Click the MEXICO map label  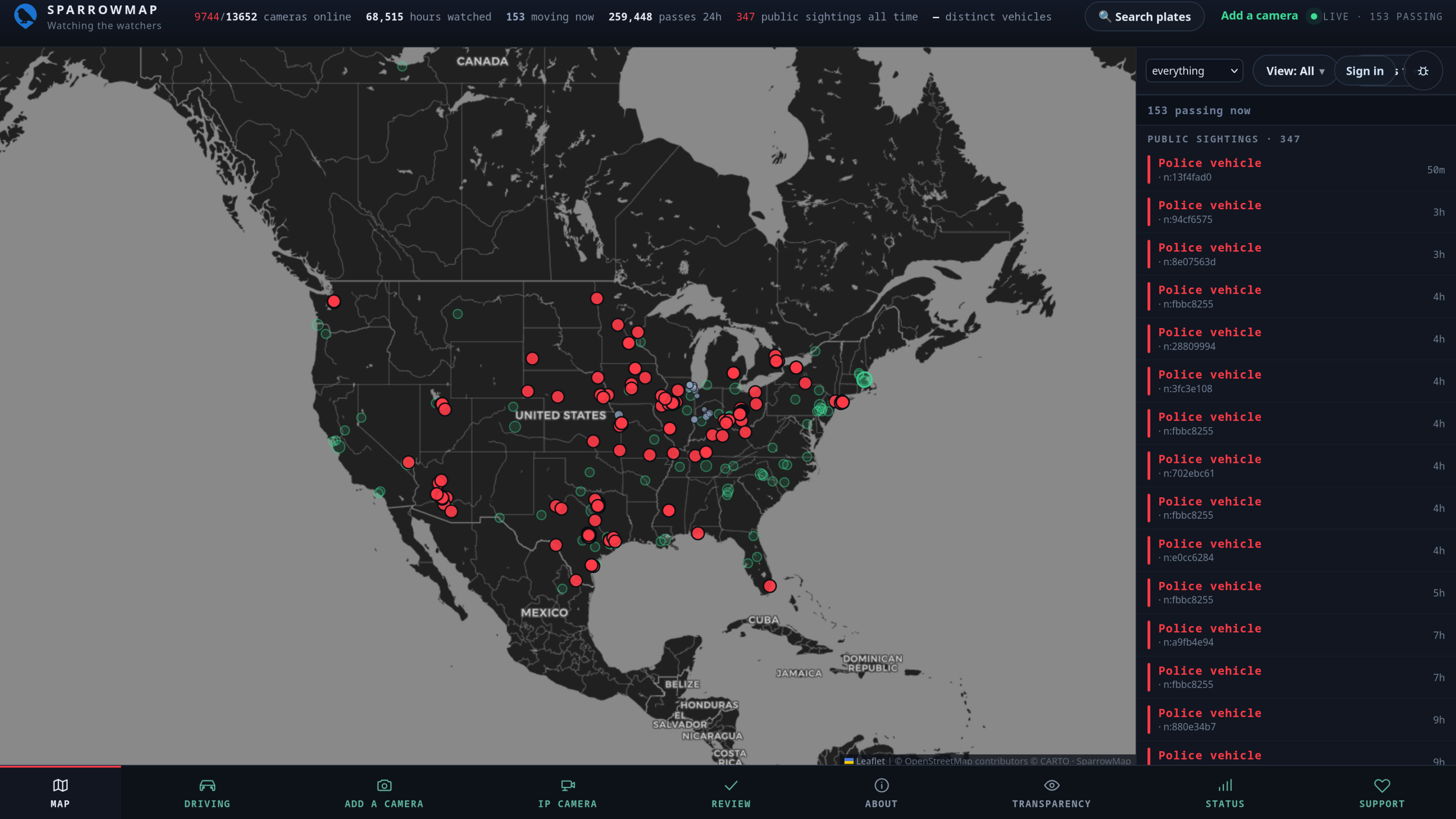click(x=544, y=613)
